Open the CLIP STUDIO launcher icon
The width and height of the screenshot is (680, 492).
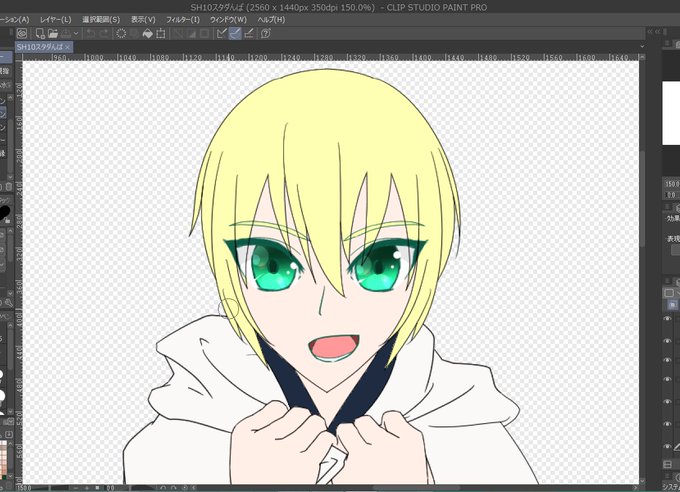22,33
